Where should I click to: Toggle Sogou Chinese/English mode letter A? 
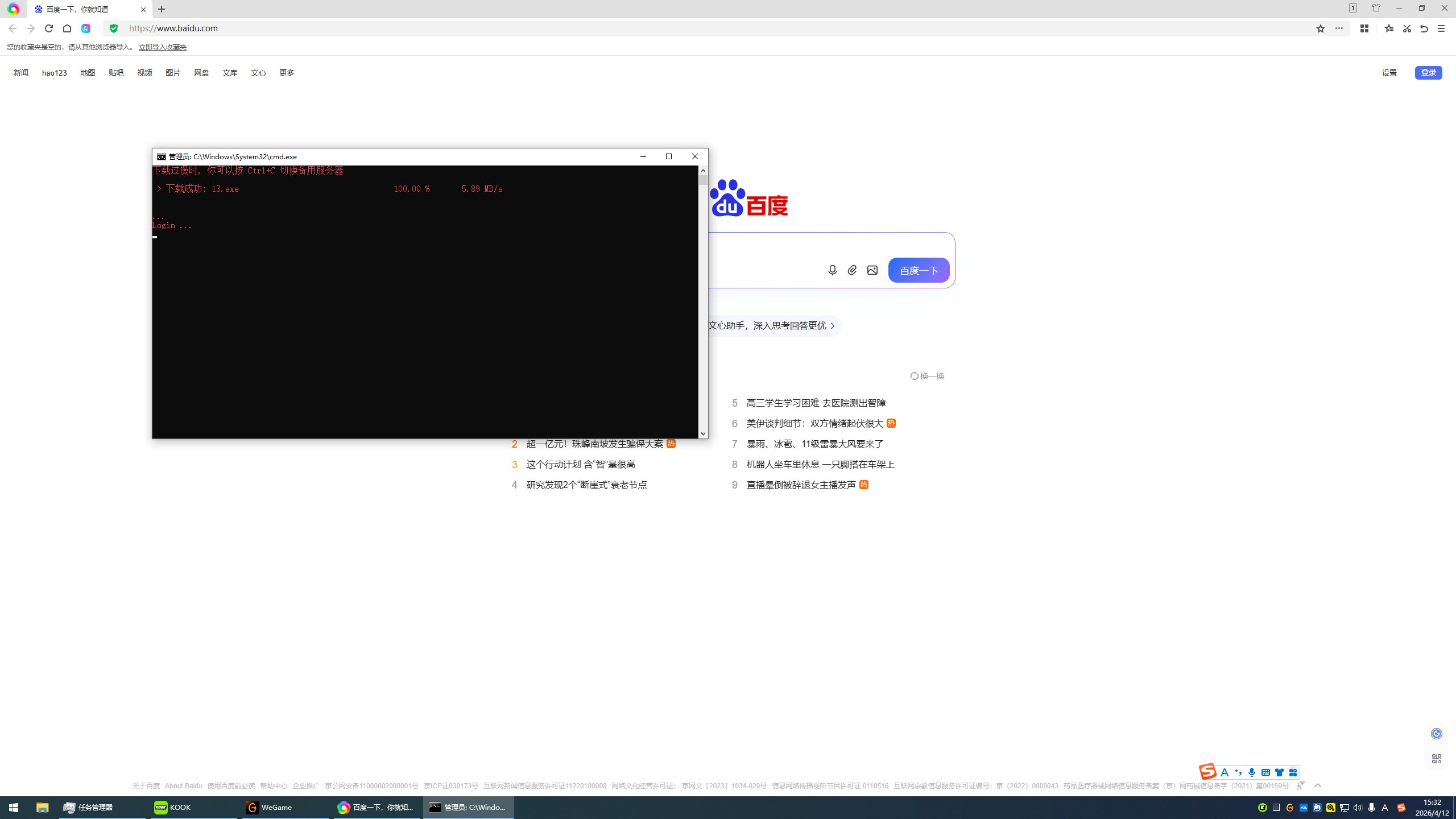[1225, 772]
